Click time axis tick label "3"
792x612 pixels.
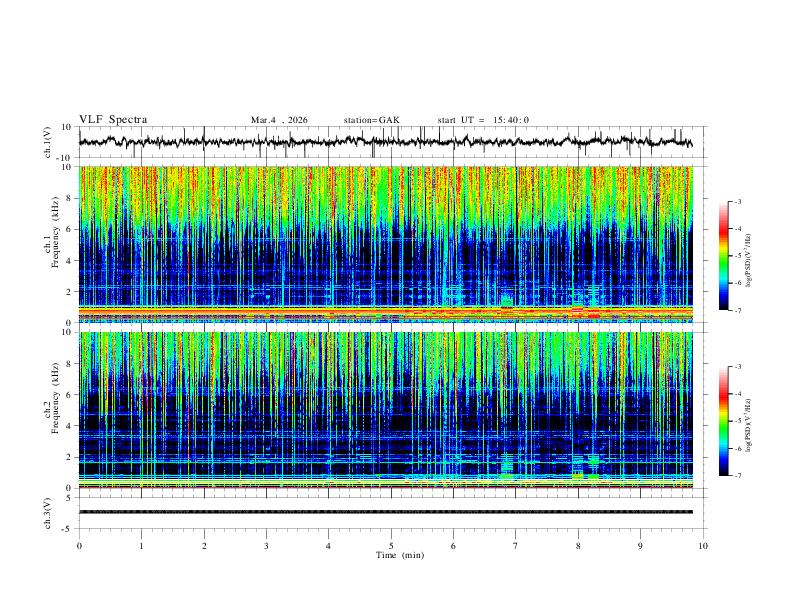click(266, 546)
